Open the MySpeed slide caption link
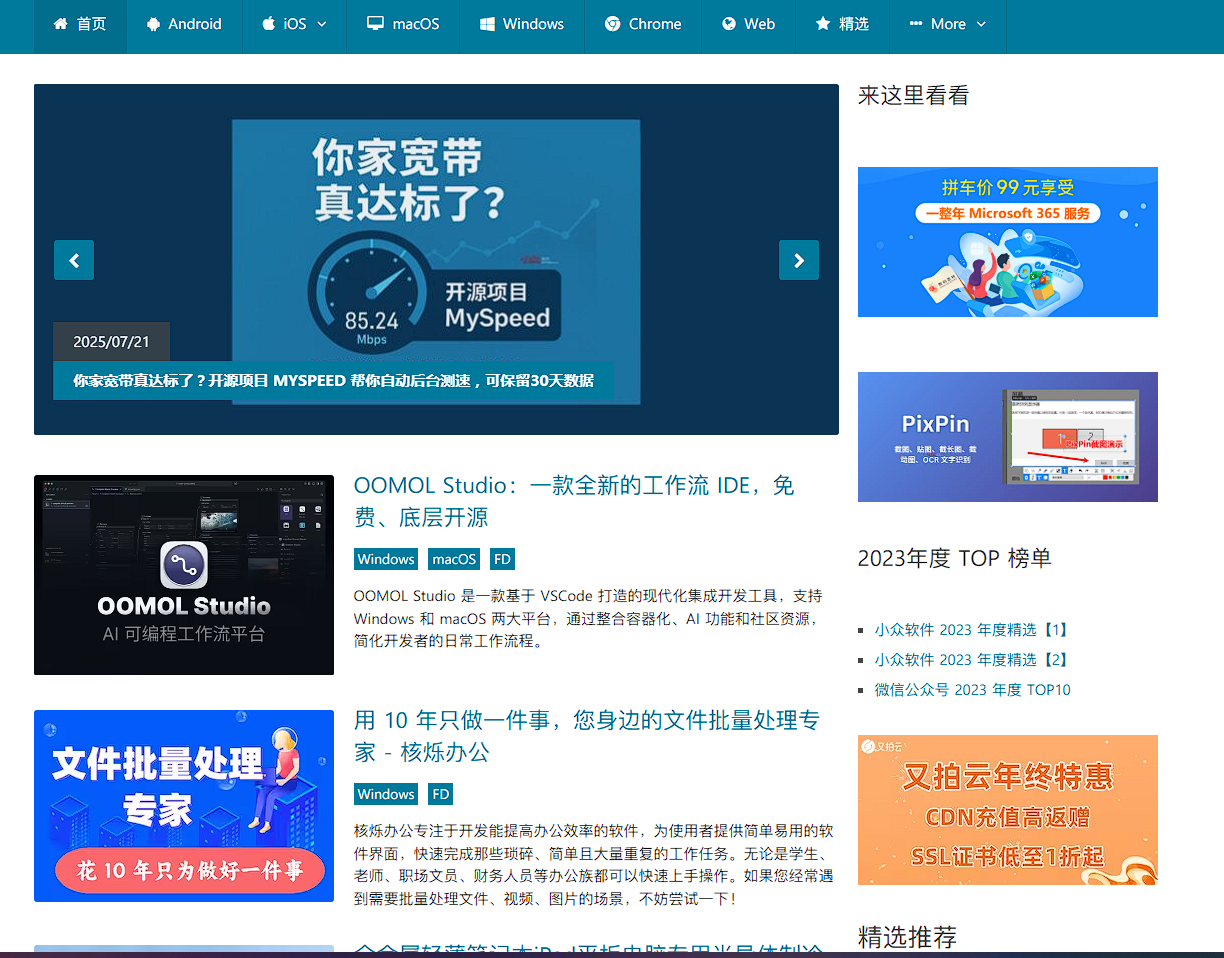1224x958 pixels. pyautogui.click(x=333, y=381)
